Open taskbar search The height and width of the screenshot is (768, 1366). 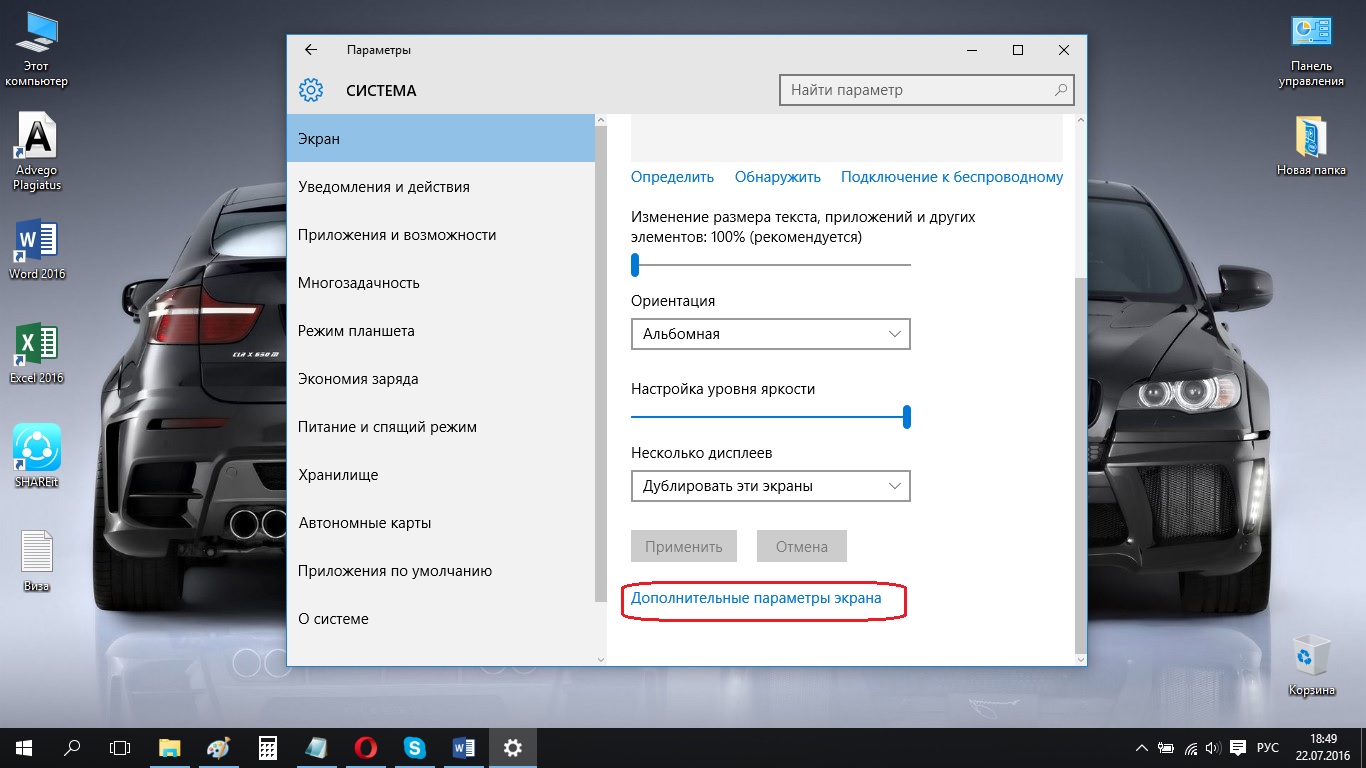72,748
